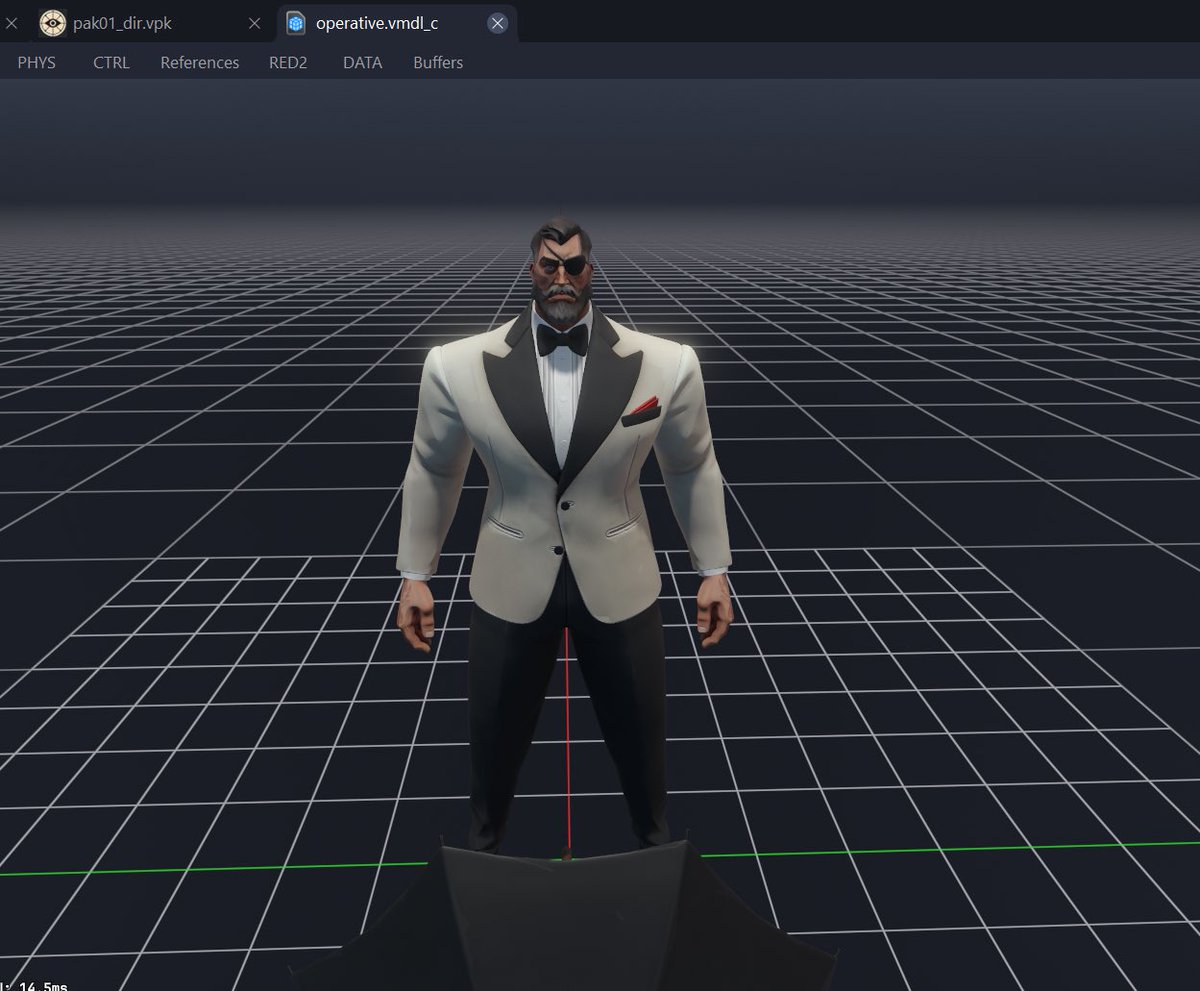Image resolution: width=1200 pixels, height=991 pixels.
Task: Open the PHYS sub-tab
Action: [x=37, y=62]
